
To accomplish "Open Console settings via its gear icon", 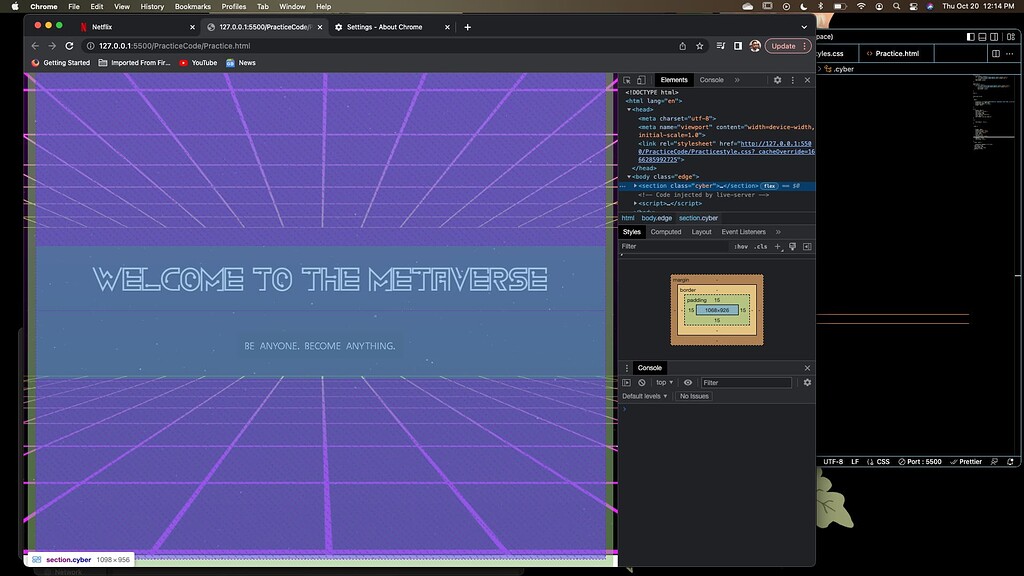I will (x=807, y=382).
